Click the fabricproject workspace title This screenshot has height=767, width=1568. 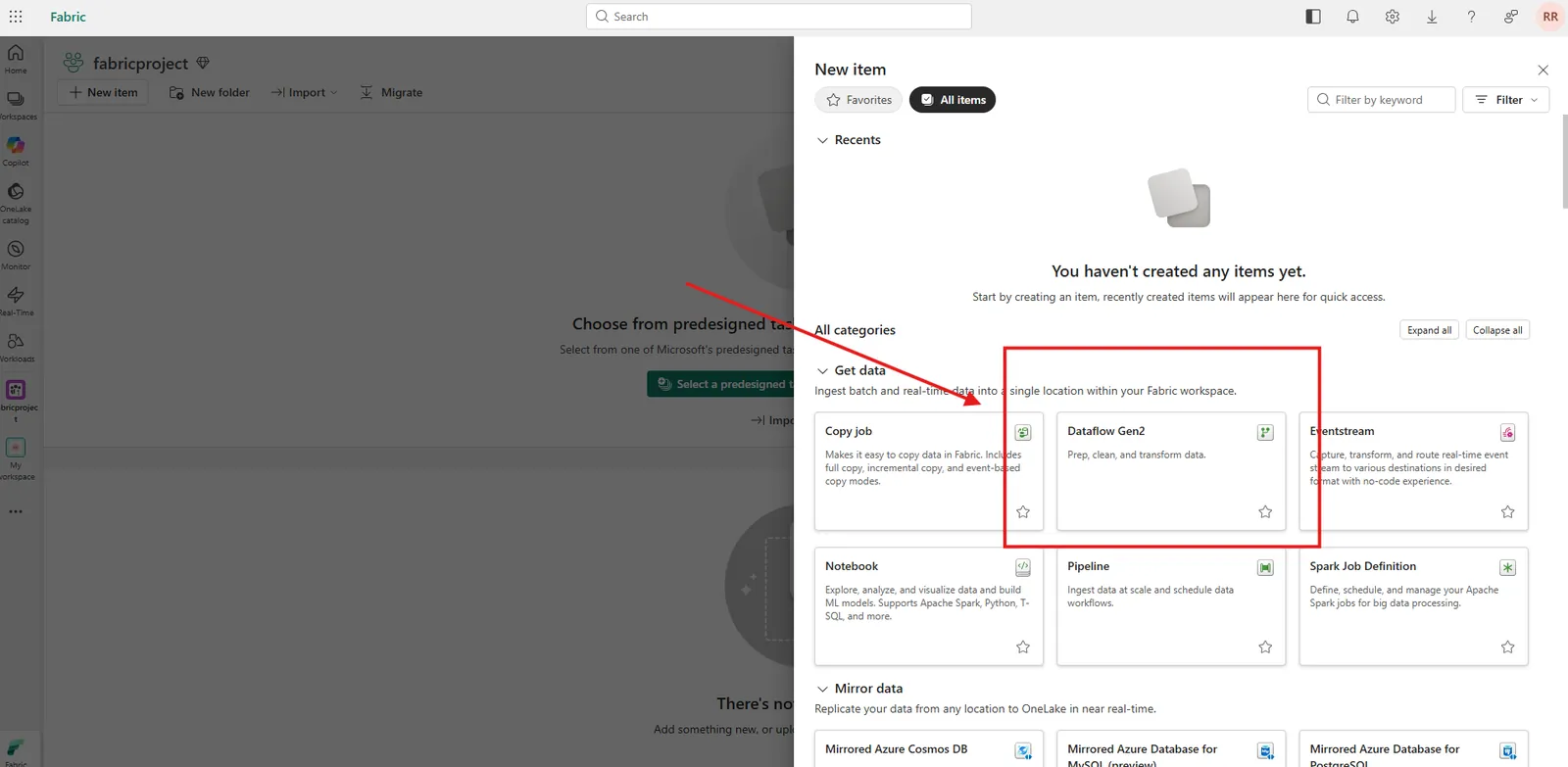(x=140, y=63)
